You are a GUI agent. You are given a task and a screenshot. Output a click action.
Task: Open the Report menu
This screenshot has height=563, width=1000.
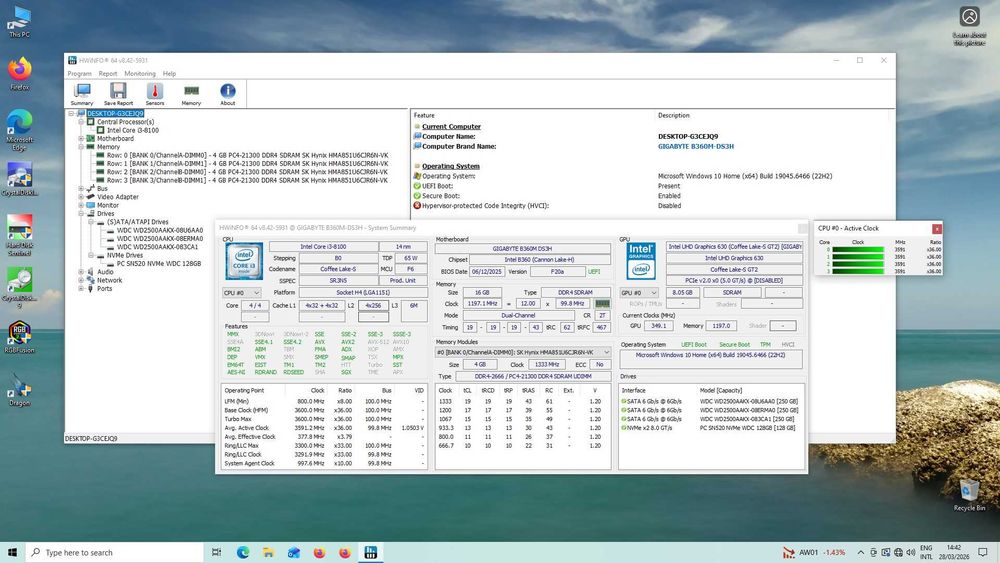click(x=108, y=74)
